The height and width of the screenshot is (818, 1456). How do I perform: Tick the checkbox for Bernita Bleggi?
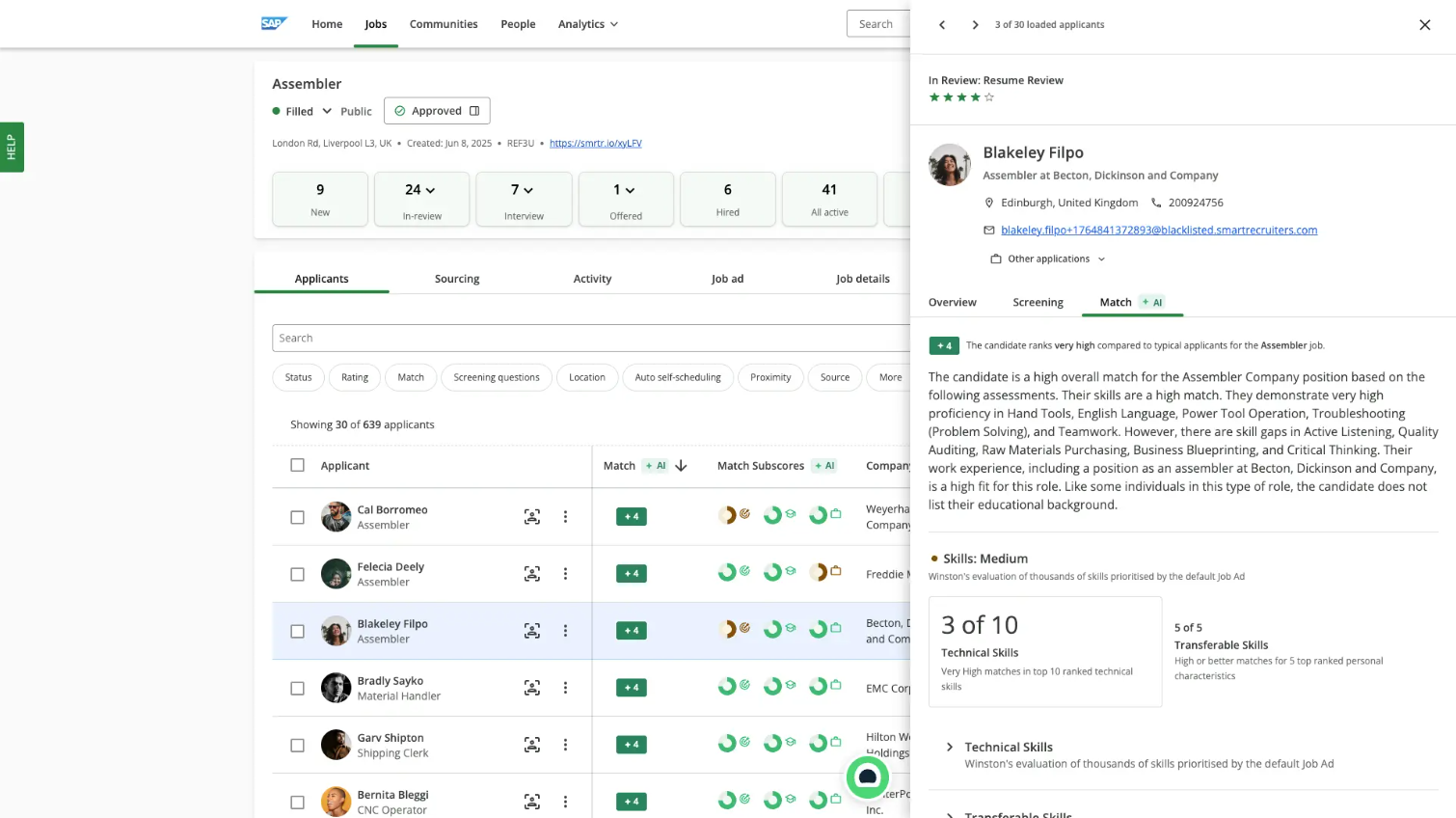[297, 802]
